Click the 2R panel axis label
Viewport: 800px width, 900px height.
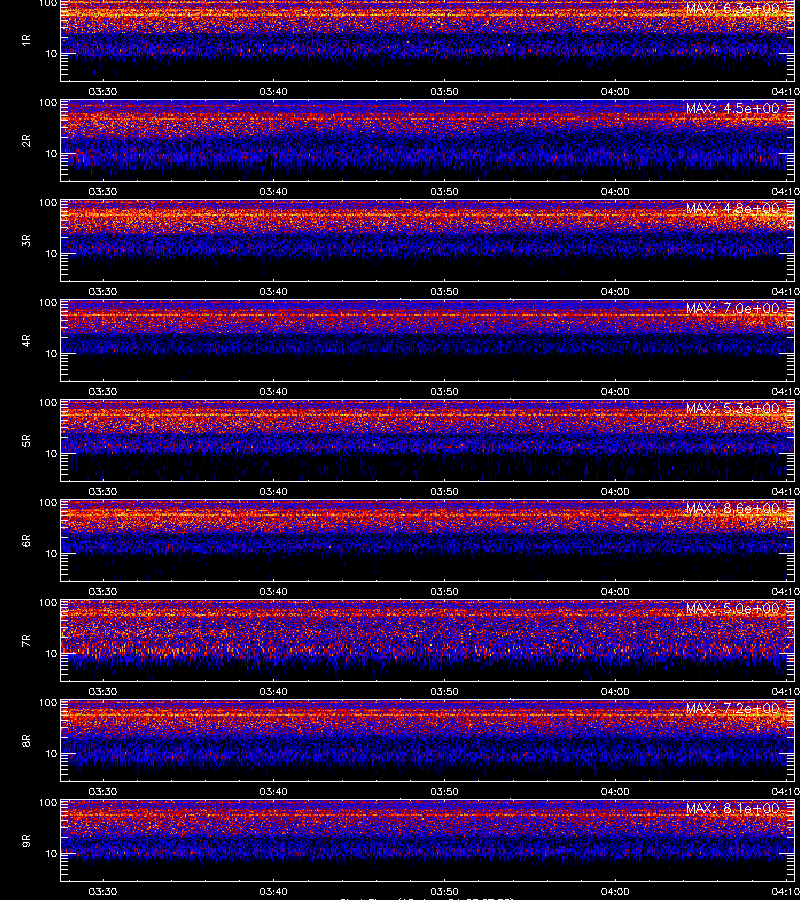26,141
